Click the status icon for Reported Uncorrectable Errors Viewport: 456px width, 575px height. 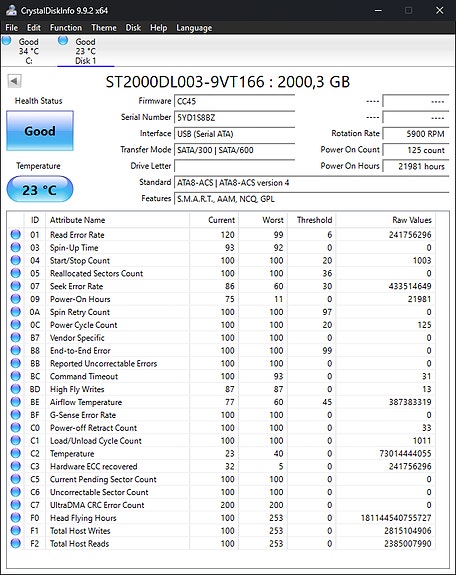coord(16,363)
